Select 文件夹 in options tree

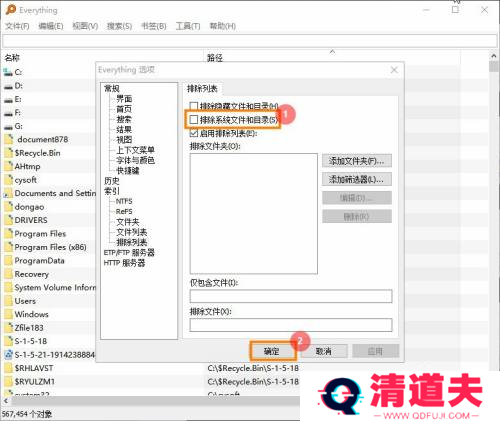128,222
